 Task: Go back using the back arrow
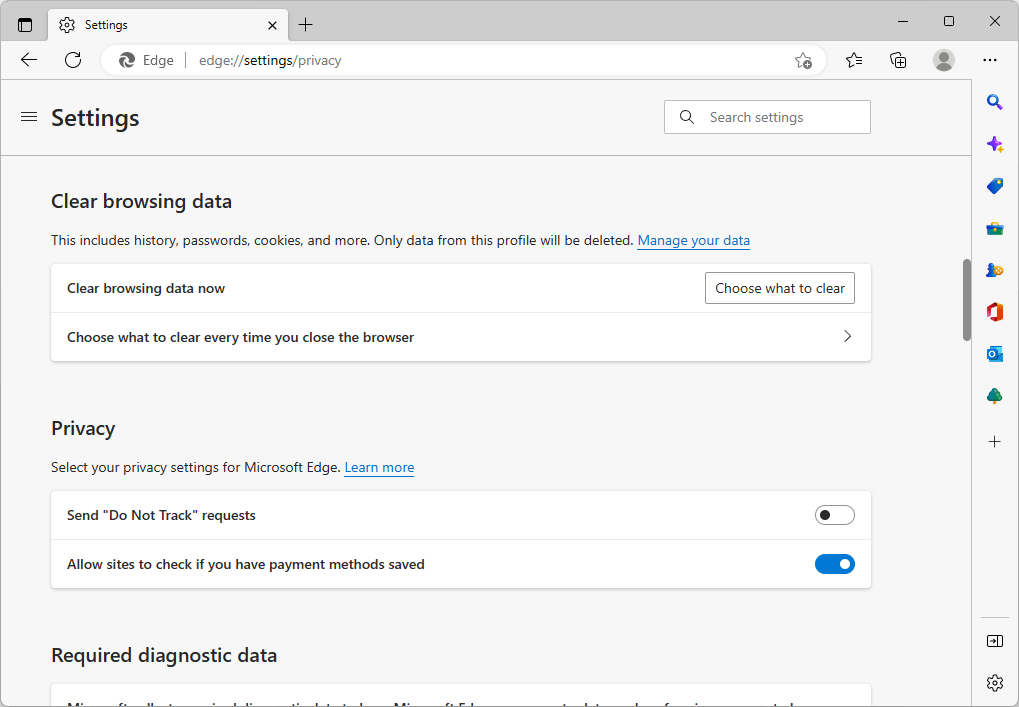[29, 60]
